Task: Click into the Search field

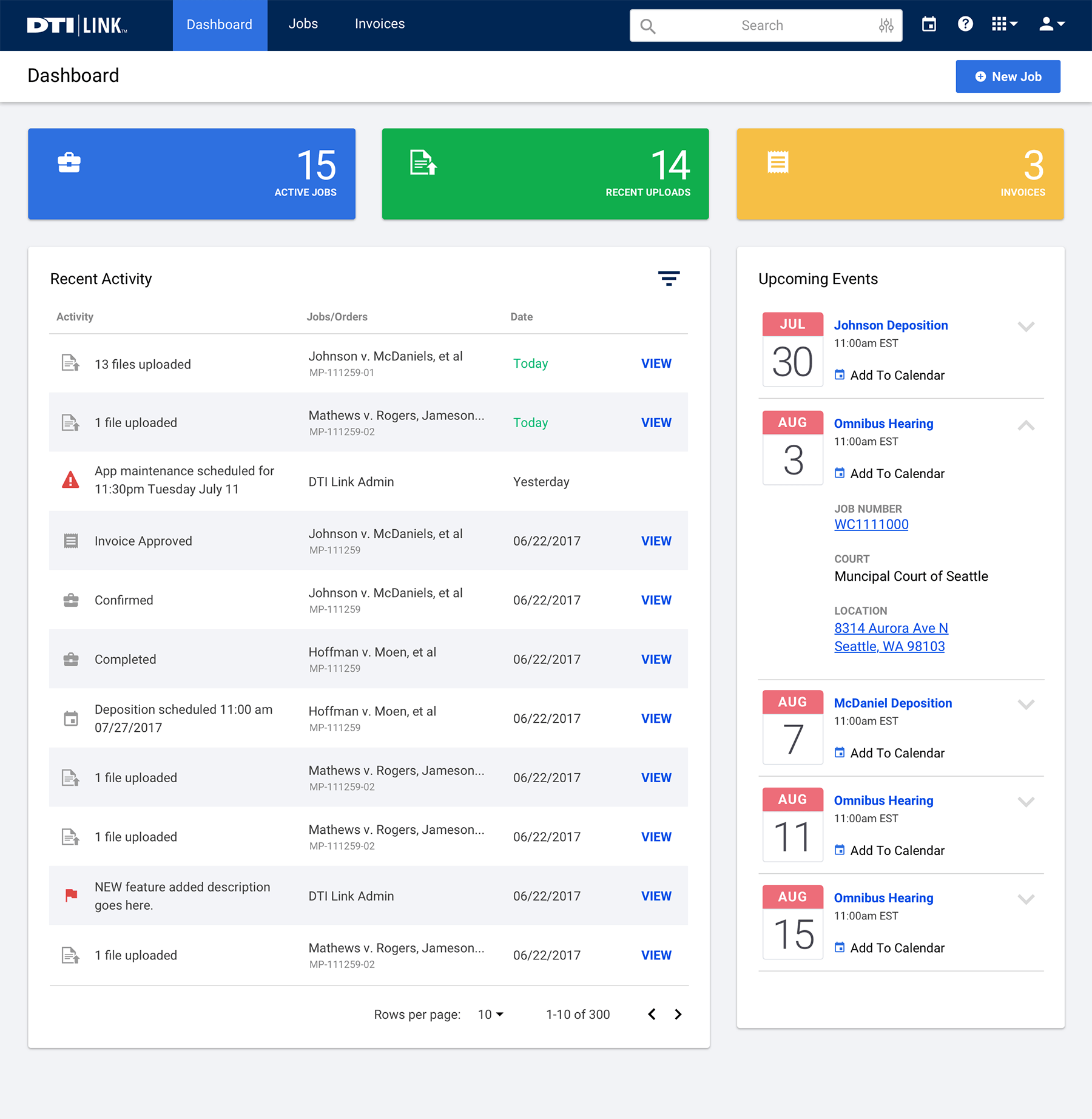Action: tap(762, 25)
